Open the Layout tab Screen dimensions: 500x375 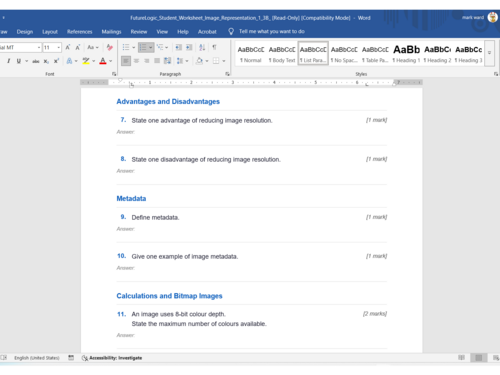[x=50, y=32]
